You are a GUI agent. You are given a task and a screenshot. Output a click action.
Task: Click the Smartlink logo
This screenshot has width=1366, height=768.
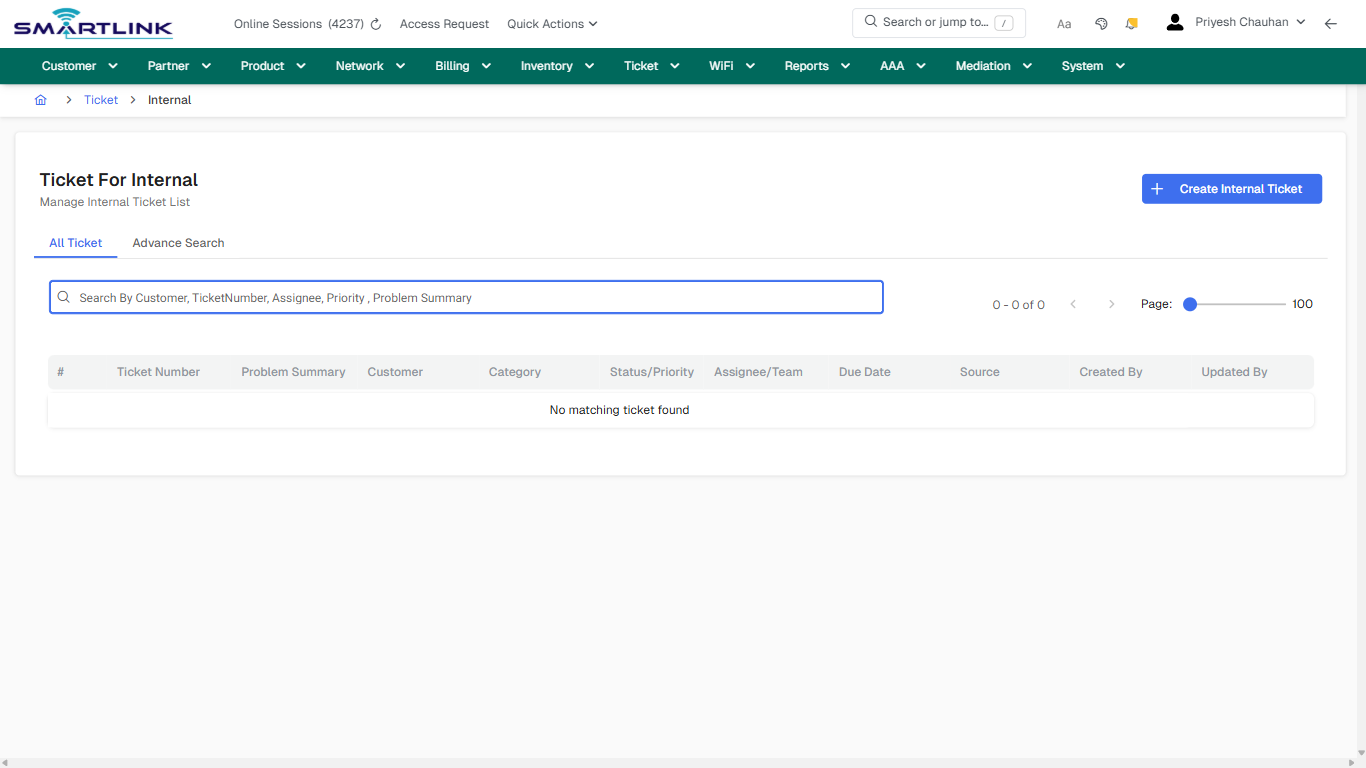92,23
